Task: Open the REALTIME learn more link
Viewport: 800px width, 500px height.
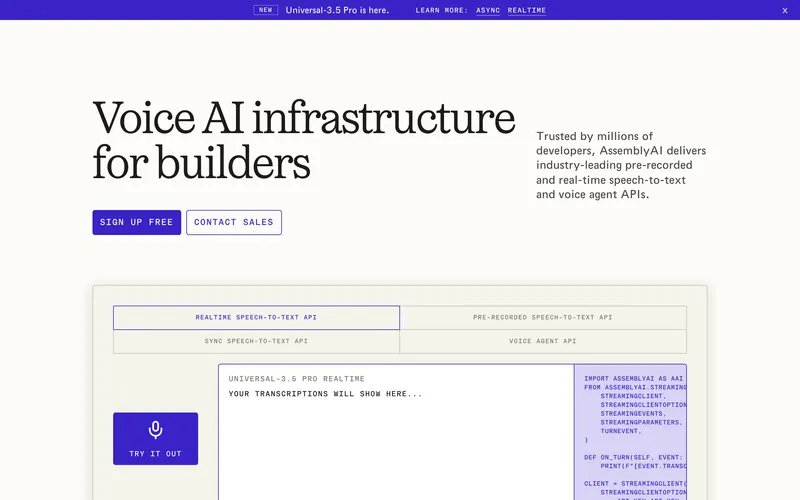Action: coord(527,10)
